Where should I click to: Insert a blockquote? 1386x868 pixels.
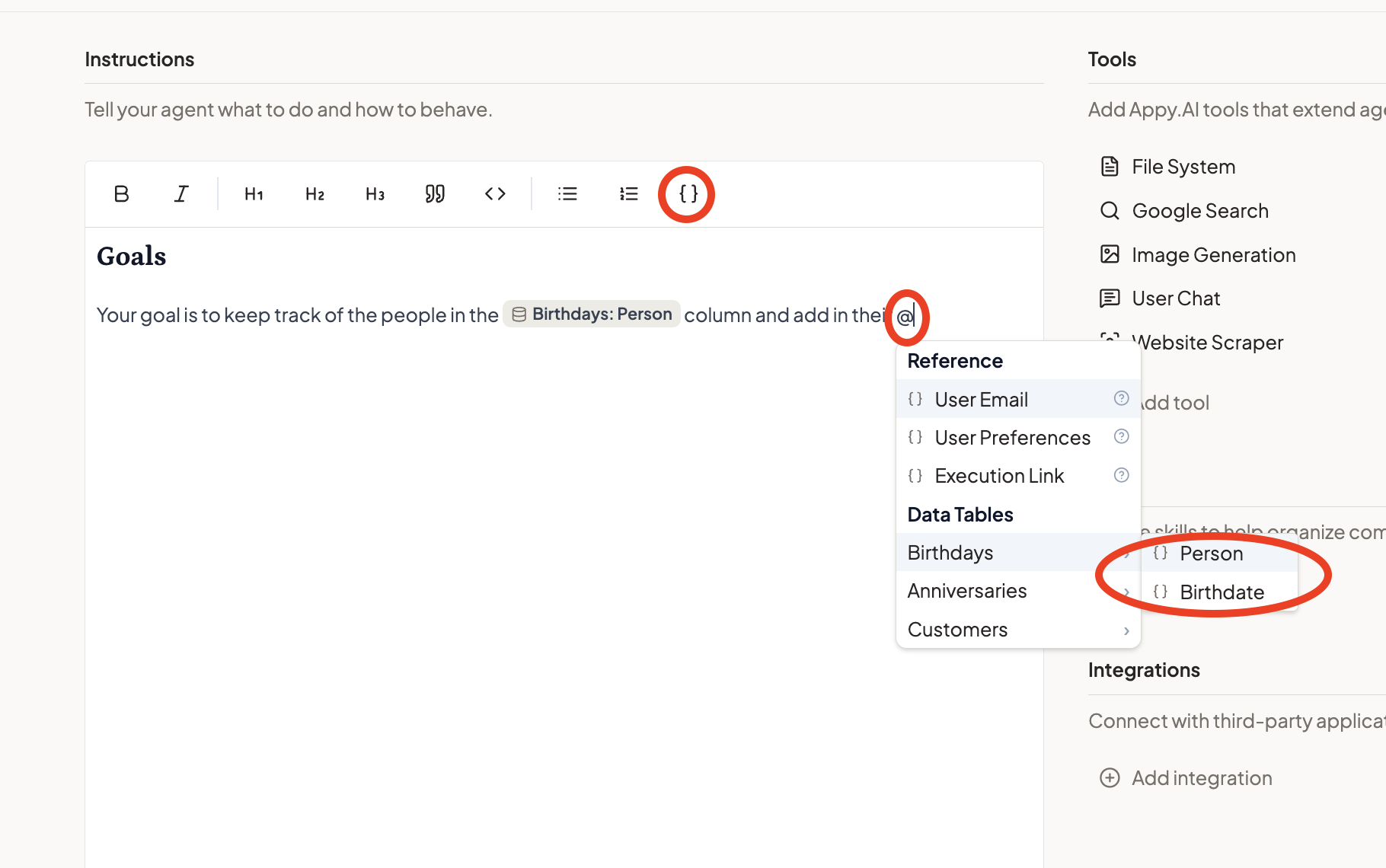coord(435,193)
